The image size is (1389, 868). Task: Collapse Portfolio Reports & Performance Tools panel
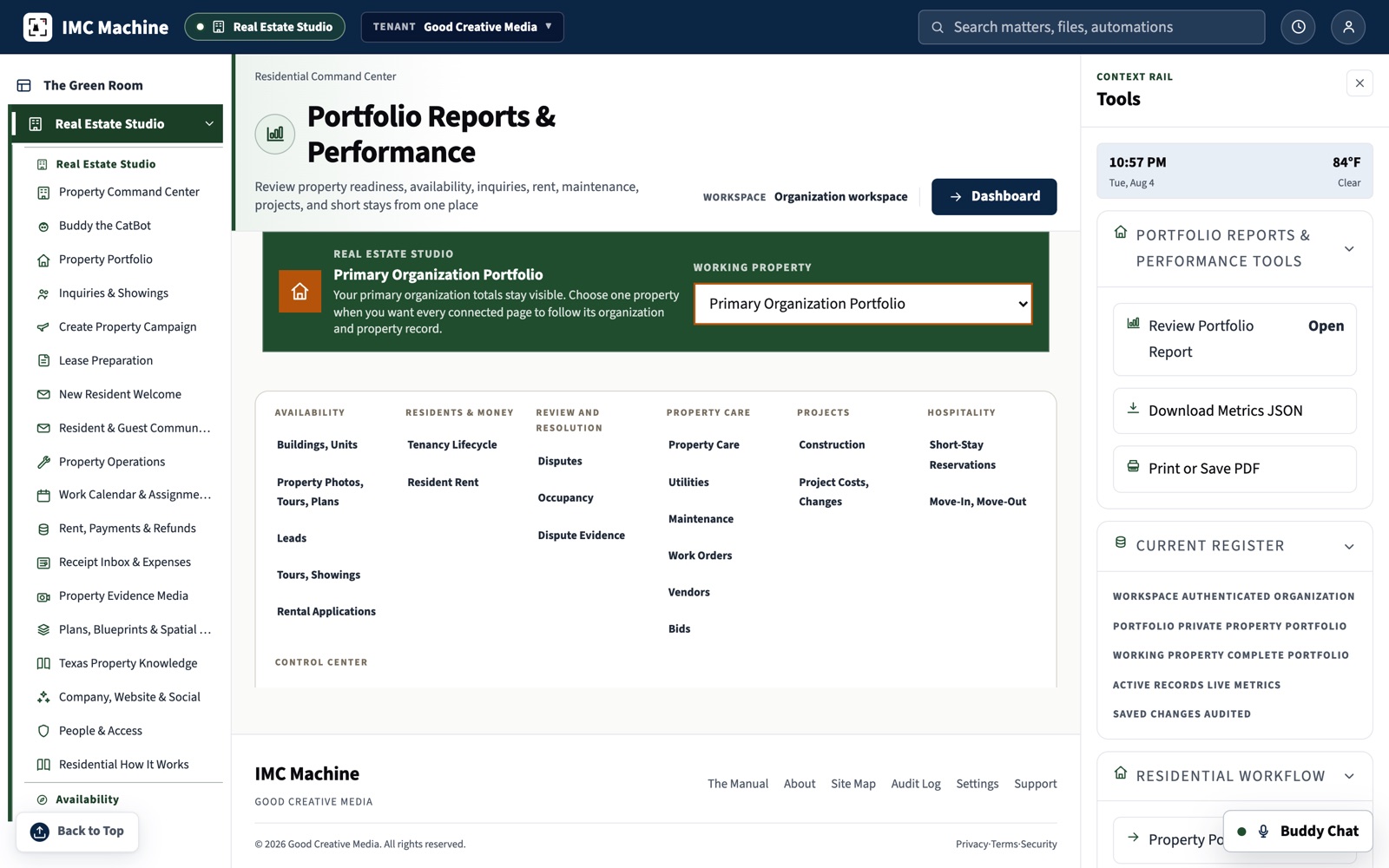pyautogui.click(x=1349, y=249)
